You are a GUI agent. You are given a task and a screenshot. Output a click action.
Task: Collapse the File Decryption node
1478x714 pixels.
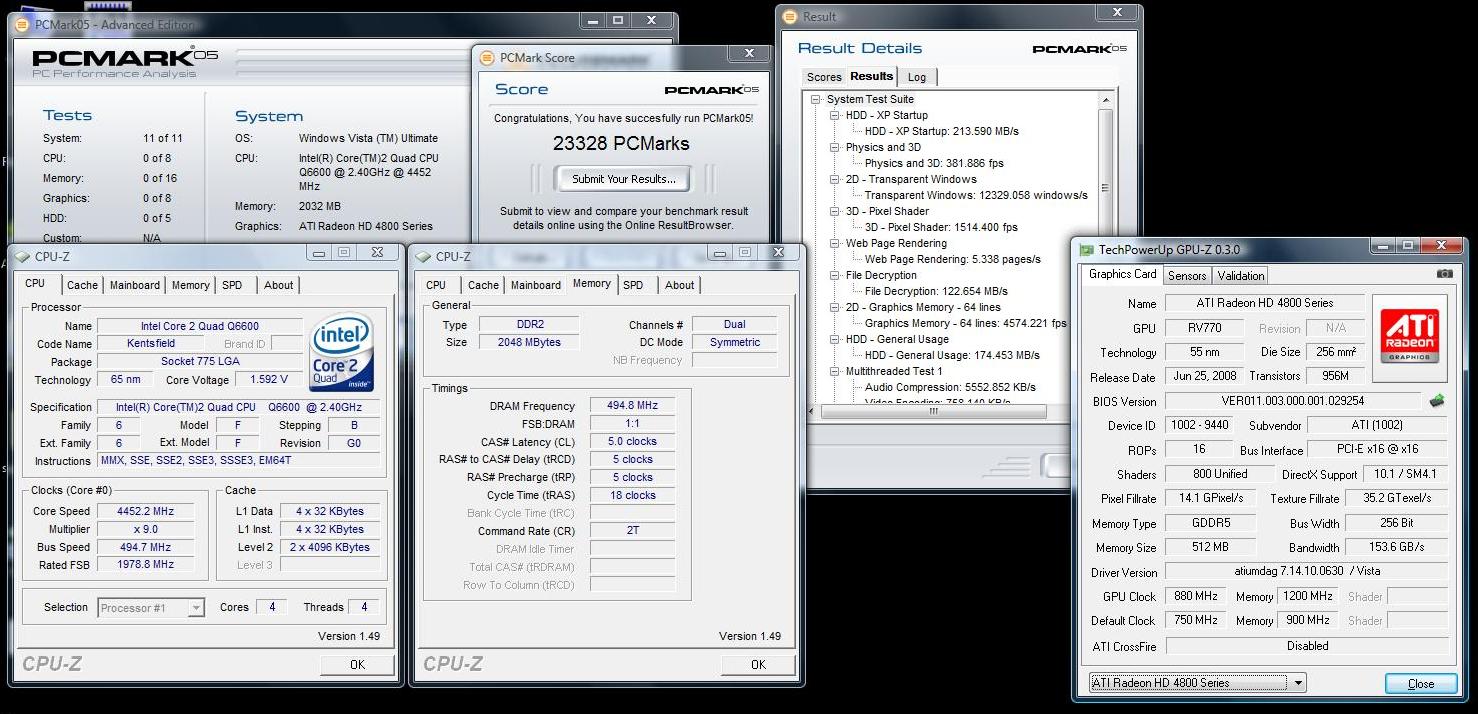(x=835, y=275)
